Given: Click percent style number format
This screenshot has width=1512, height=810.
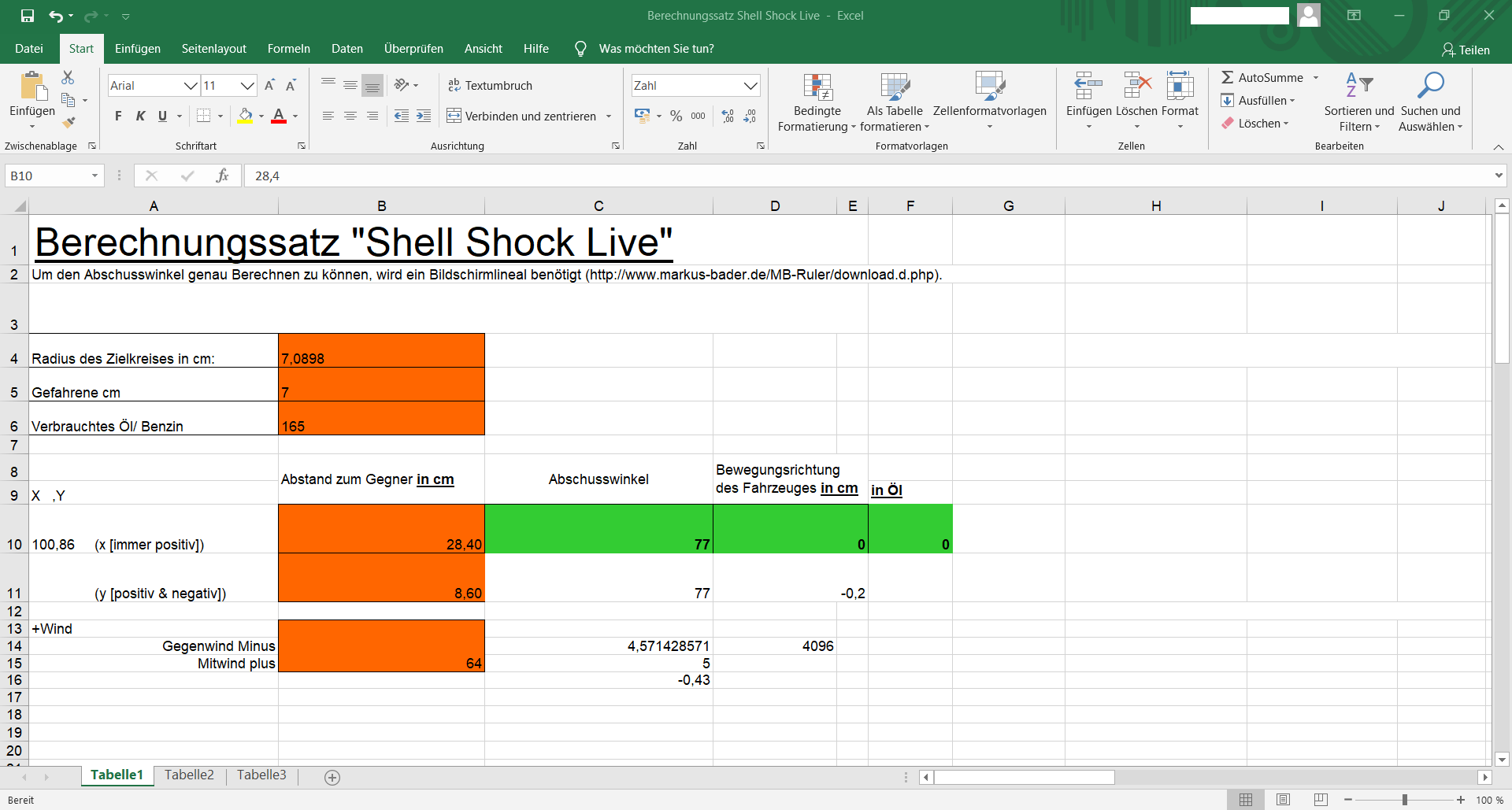Looking at the screenshot, I should pos(676,116).
